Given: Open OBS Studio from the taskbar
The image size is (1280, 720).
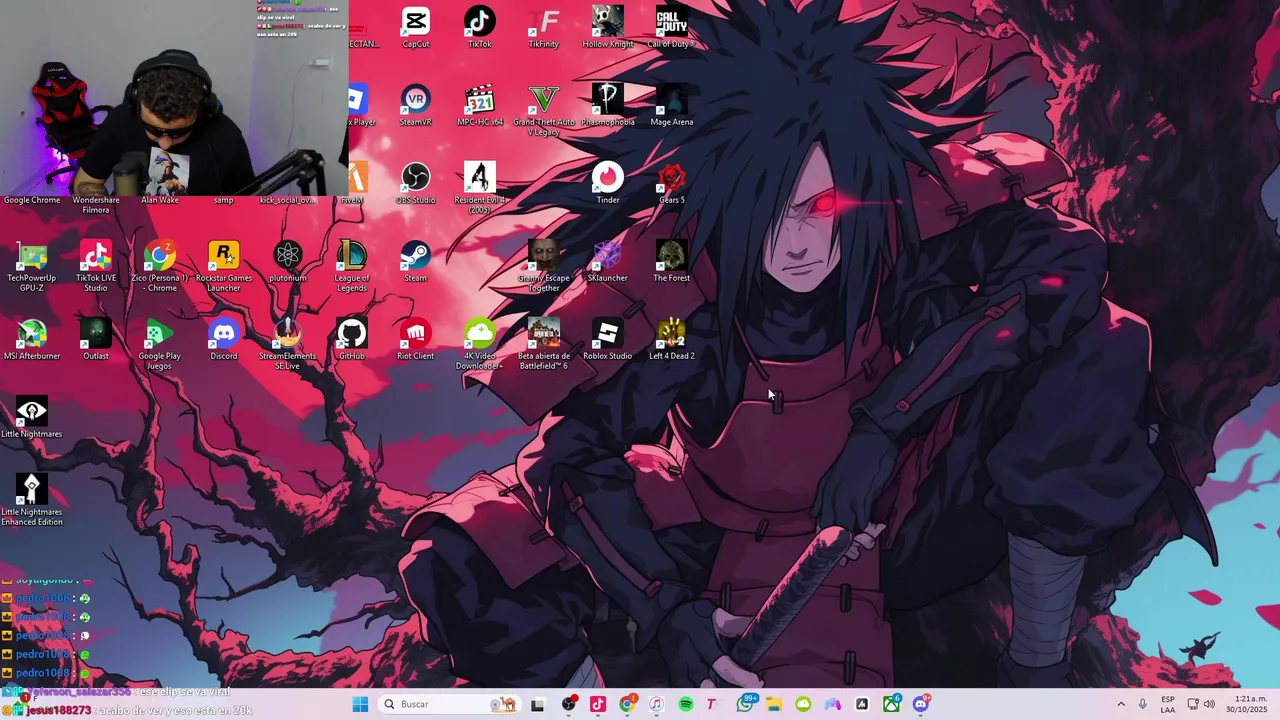Looking at the screenshot, I should coord(569,704).
